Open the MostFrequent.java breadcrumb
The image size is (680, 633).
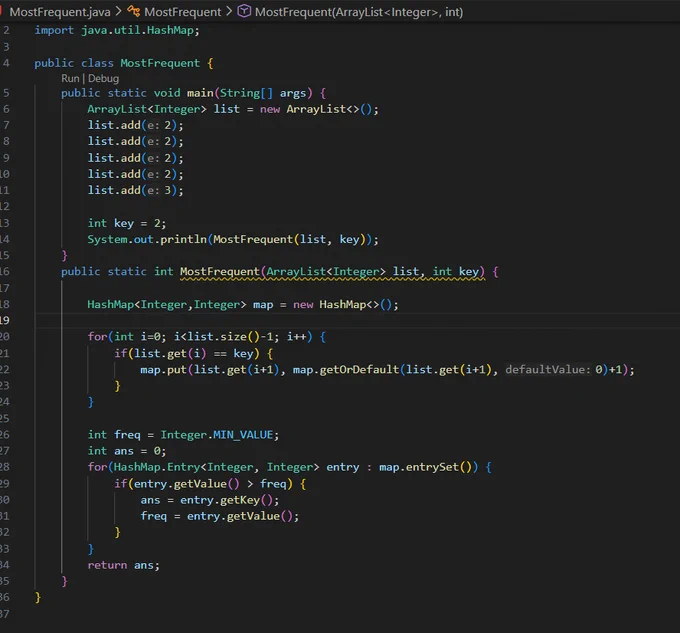(x=60, y=12)
